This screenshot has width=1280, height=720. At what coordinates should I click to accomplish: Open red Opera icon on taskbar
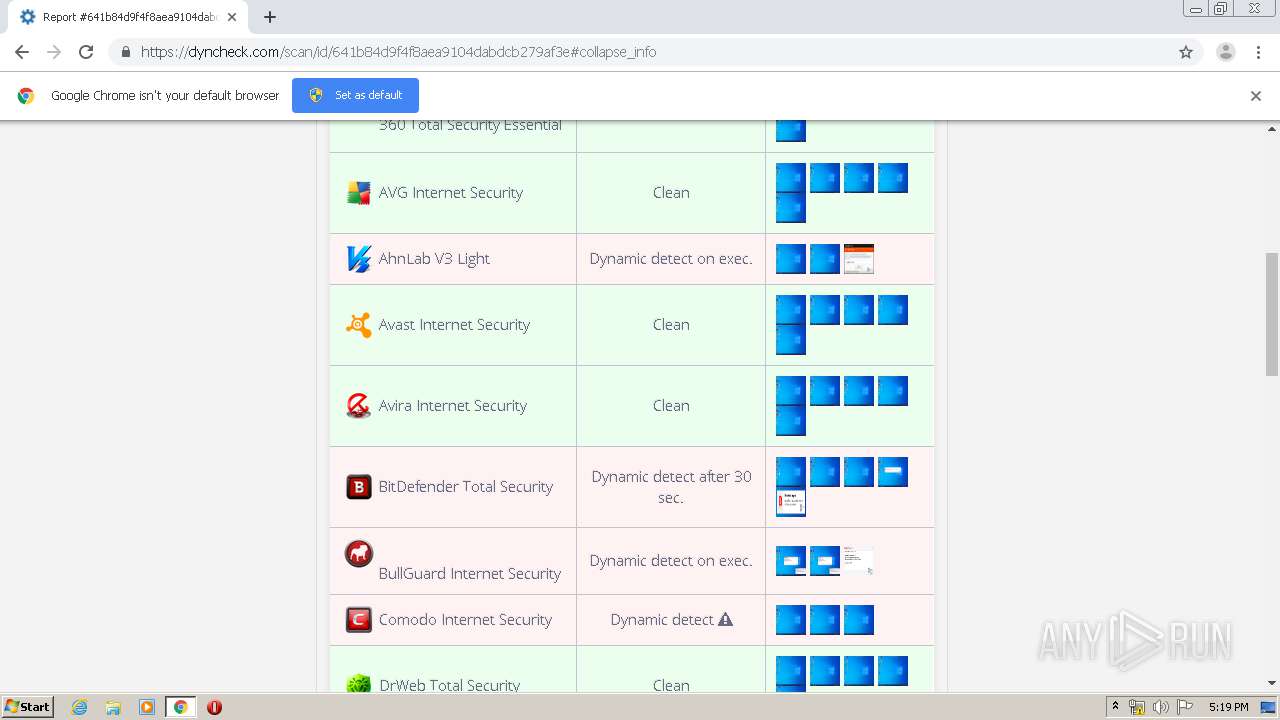click(x=214, y=707)
